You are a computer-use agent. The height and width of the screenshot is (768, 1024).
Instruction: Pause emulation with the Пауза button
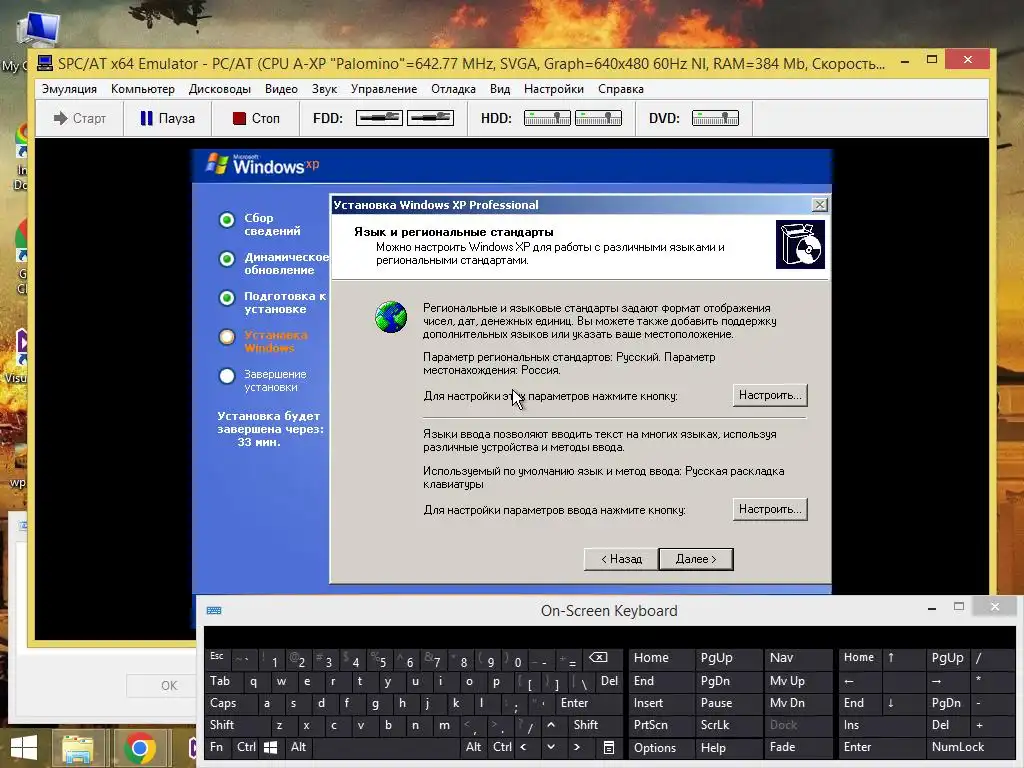pos(167,118)
